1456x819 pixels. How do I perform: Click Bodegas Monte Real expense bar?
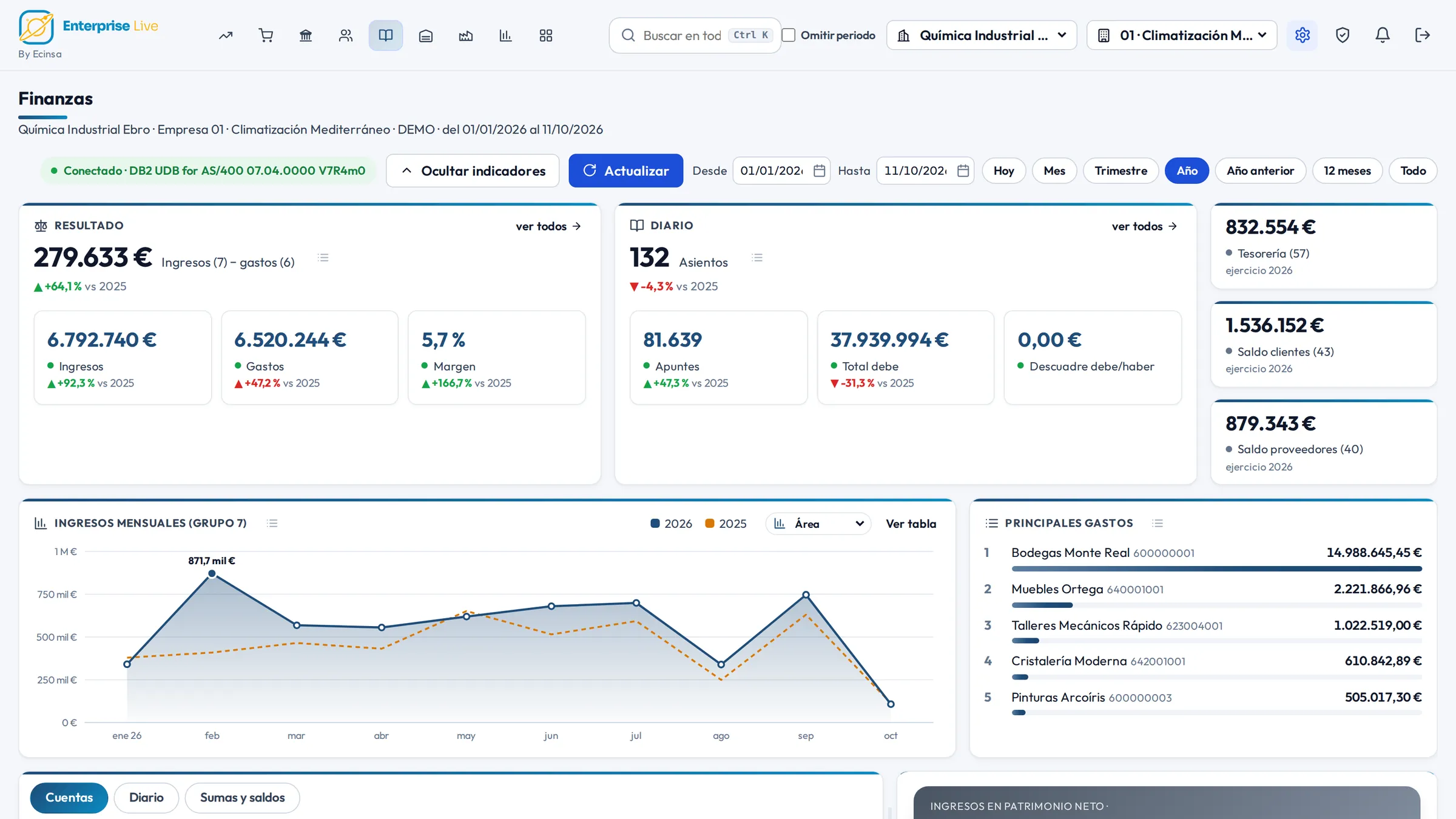[x=1216, y=568]
